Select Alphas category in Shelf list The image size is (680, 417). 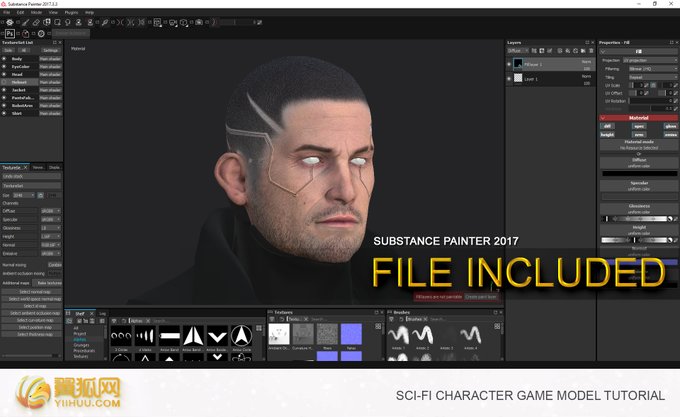point(80,340)
